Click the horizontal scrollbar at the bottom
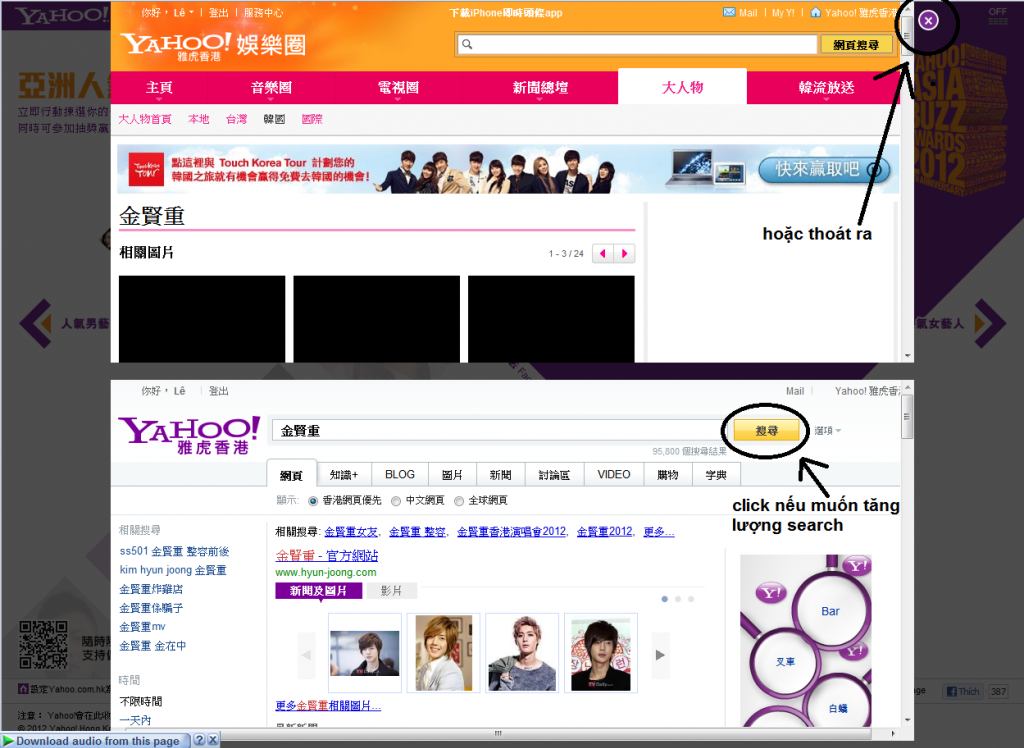This screenshot has height=748, width=1024. pos(498,733)
